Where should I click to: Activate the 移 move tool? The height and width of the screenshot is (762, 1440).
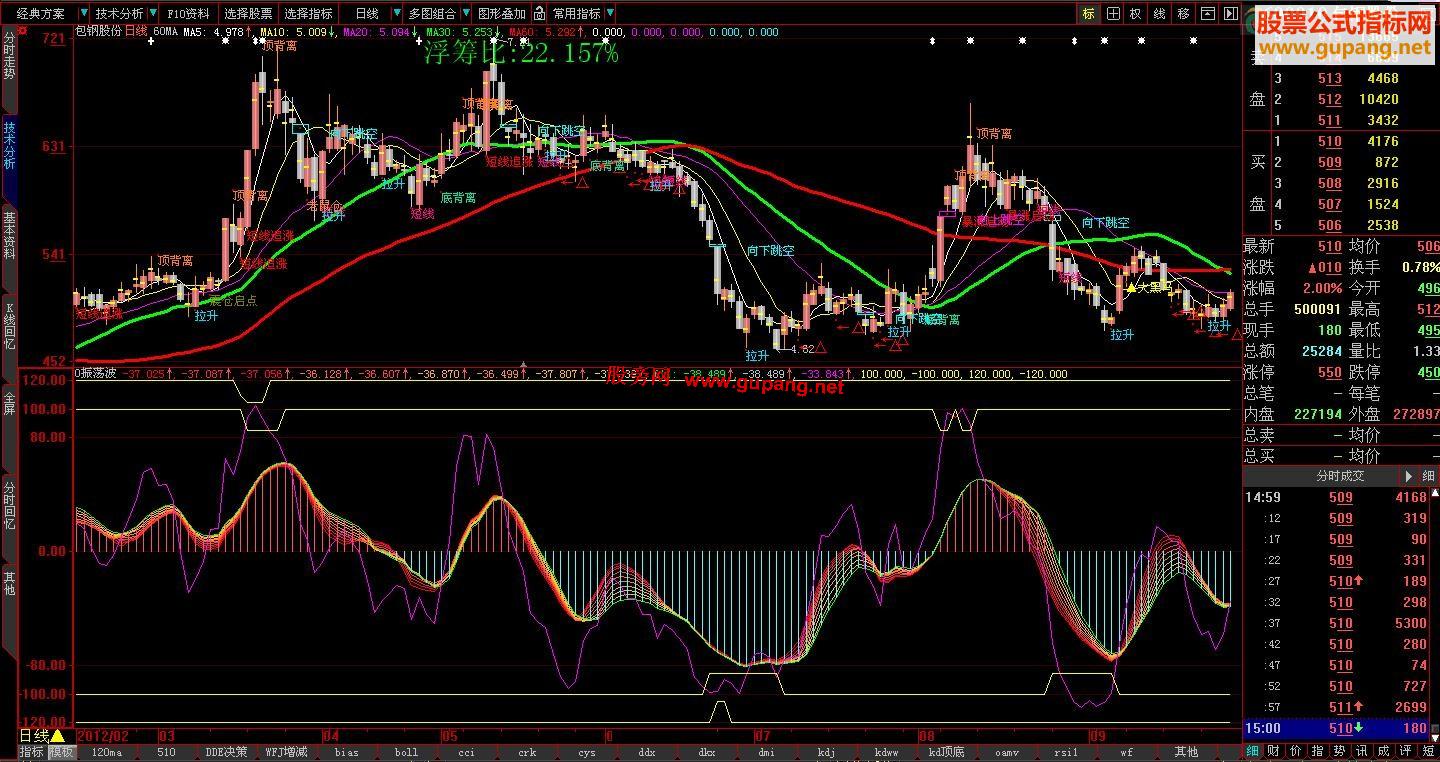point(1184,14)
